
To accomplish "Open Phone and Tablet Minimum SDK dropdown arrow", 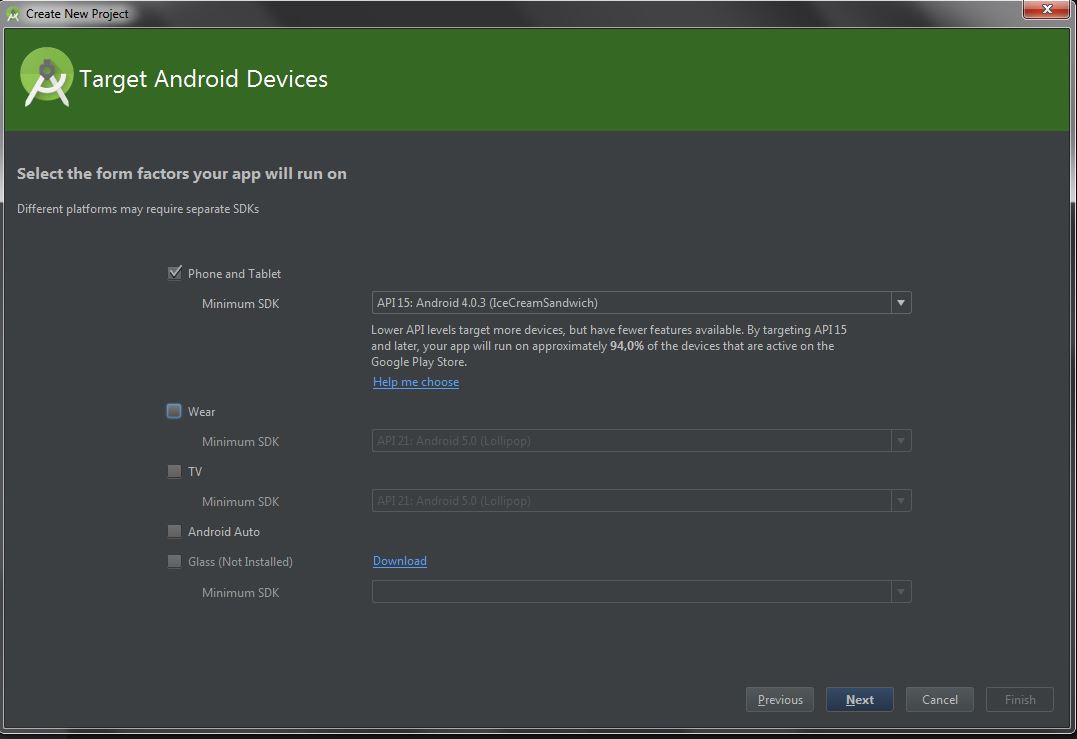I will coord(900,303).
